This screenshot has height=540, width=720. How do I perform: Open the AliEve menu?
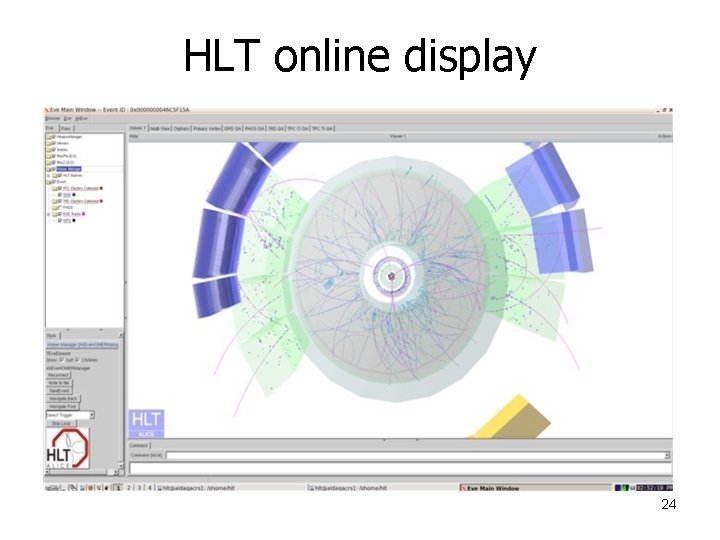pyautogui.click(x=81, y=118)
